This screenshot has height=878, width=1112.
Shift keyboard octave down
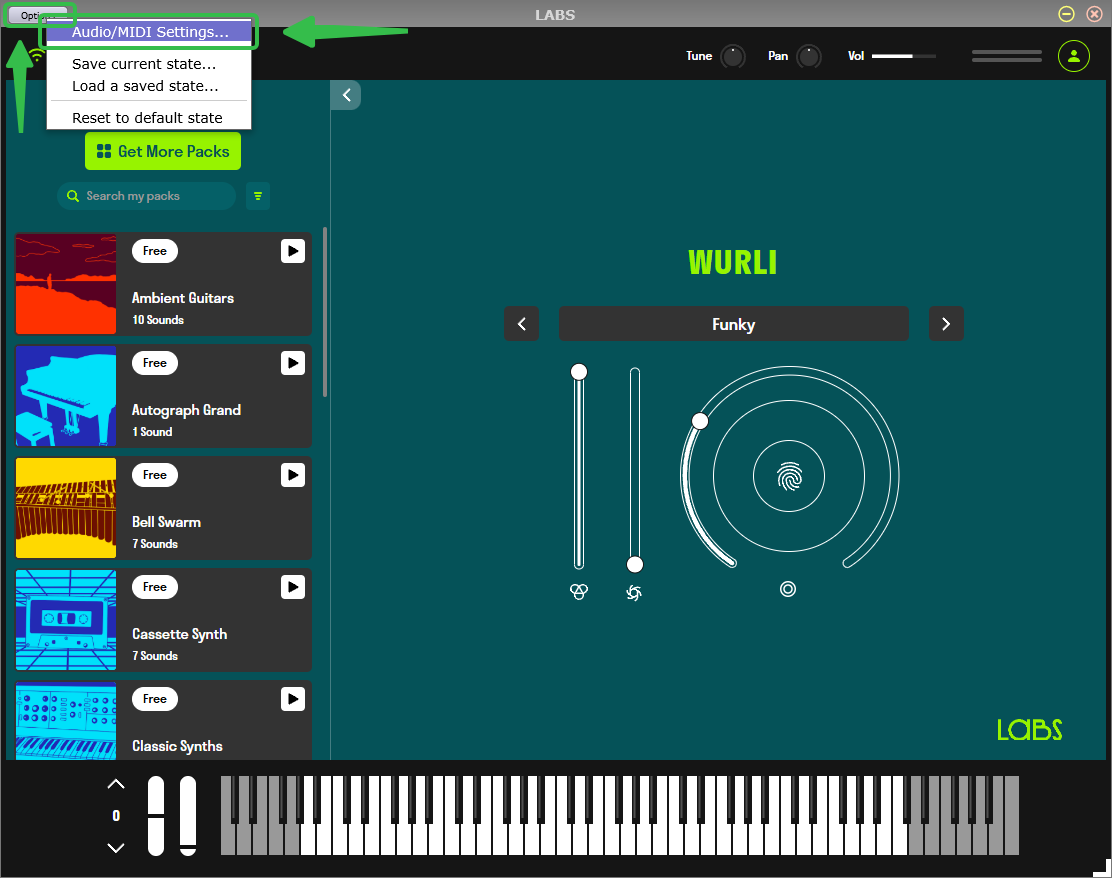click(x=116, y=848)
